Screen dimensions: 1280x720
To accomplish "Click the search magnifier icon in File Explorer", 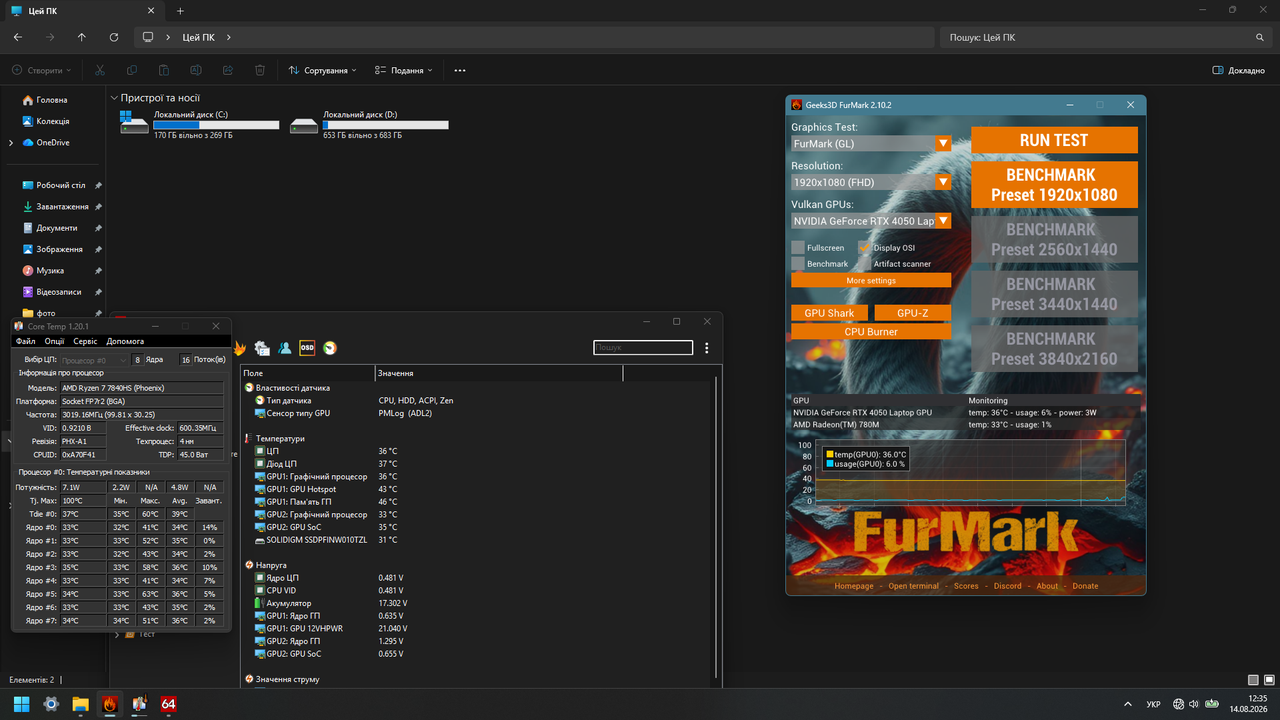I will click(1260, 37).
